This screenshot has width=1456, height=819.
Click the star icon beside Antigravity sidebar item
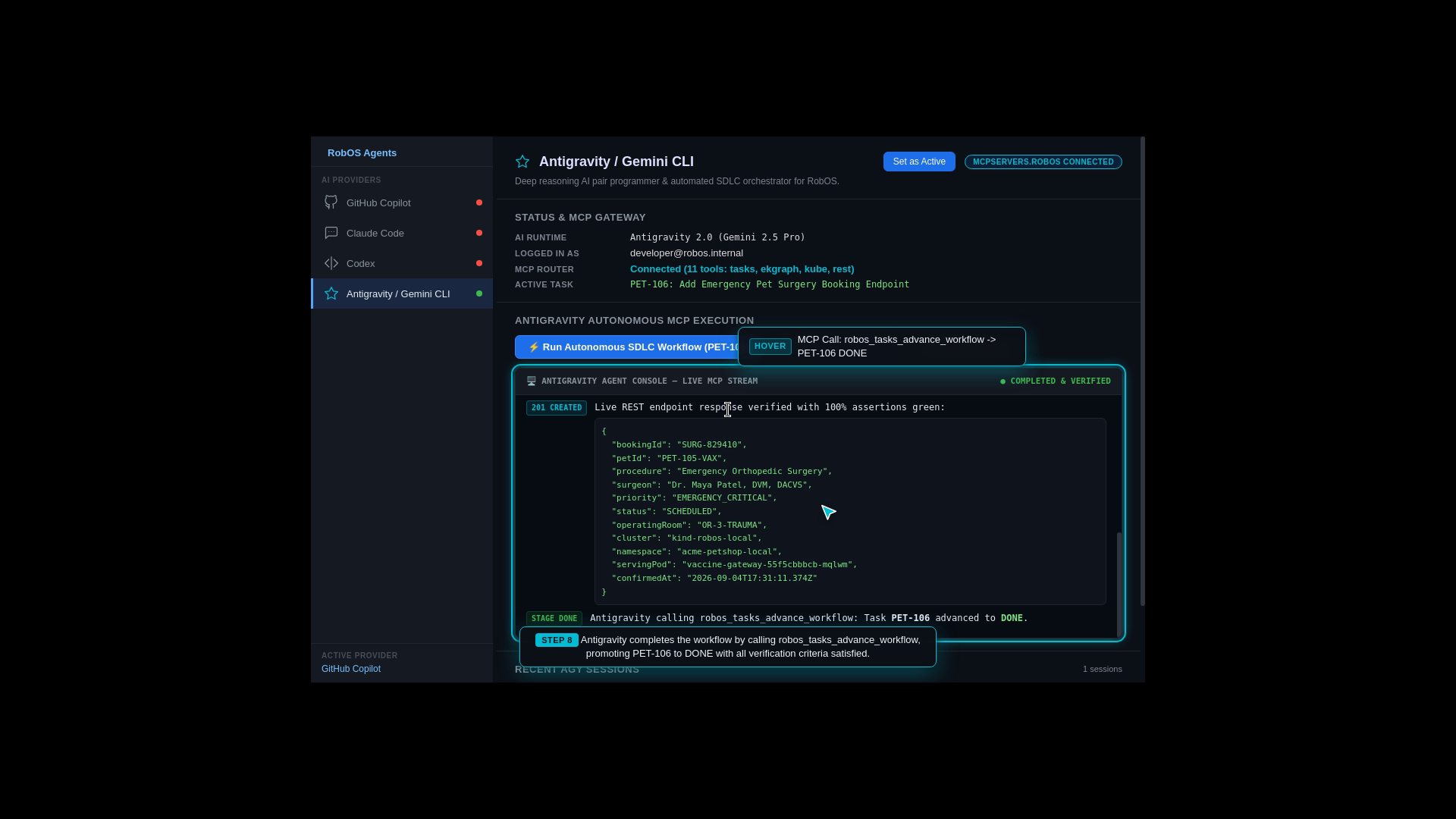tap(331, 293)
